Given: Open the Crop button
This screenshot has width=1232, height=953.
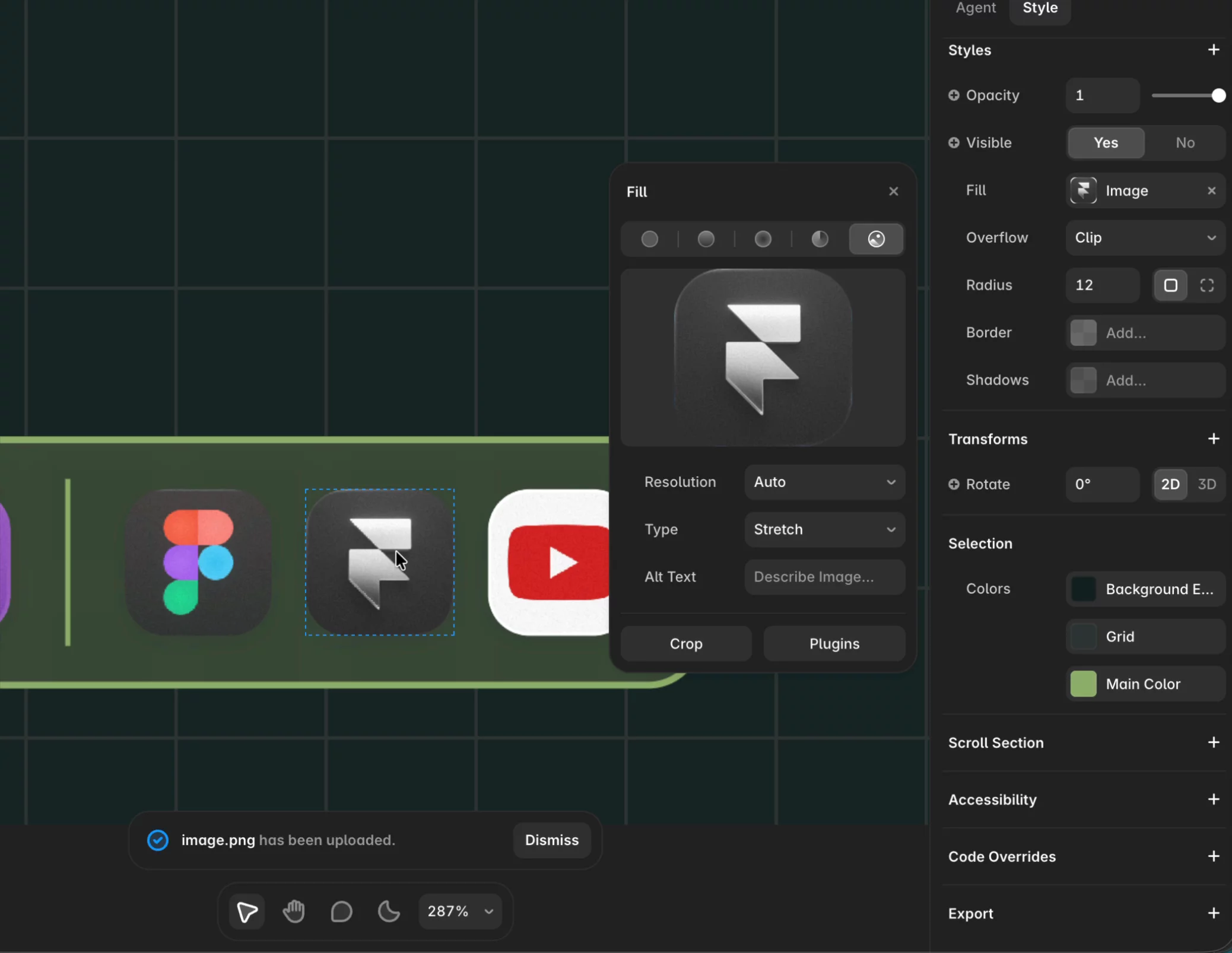Looking at the screenshot, I should (x=686, y=644).
